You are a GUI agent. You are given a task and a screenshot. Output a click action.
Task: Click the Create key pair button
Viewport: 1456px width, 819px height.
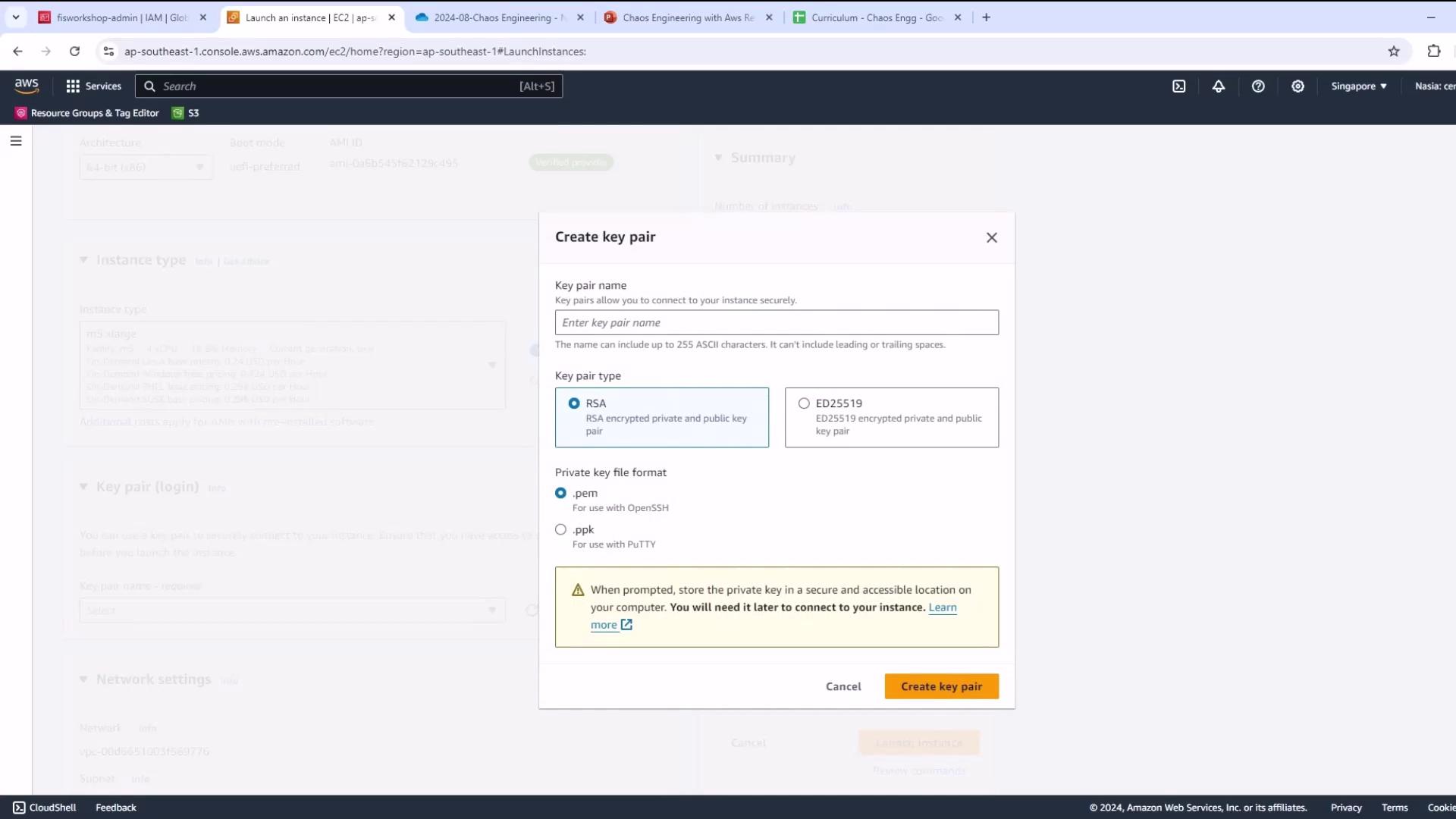pyautogui.click(x=941, y=686)
